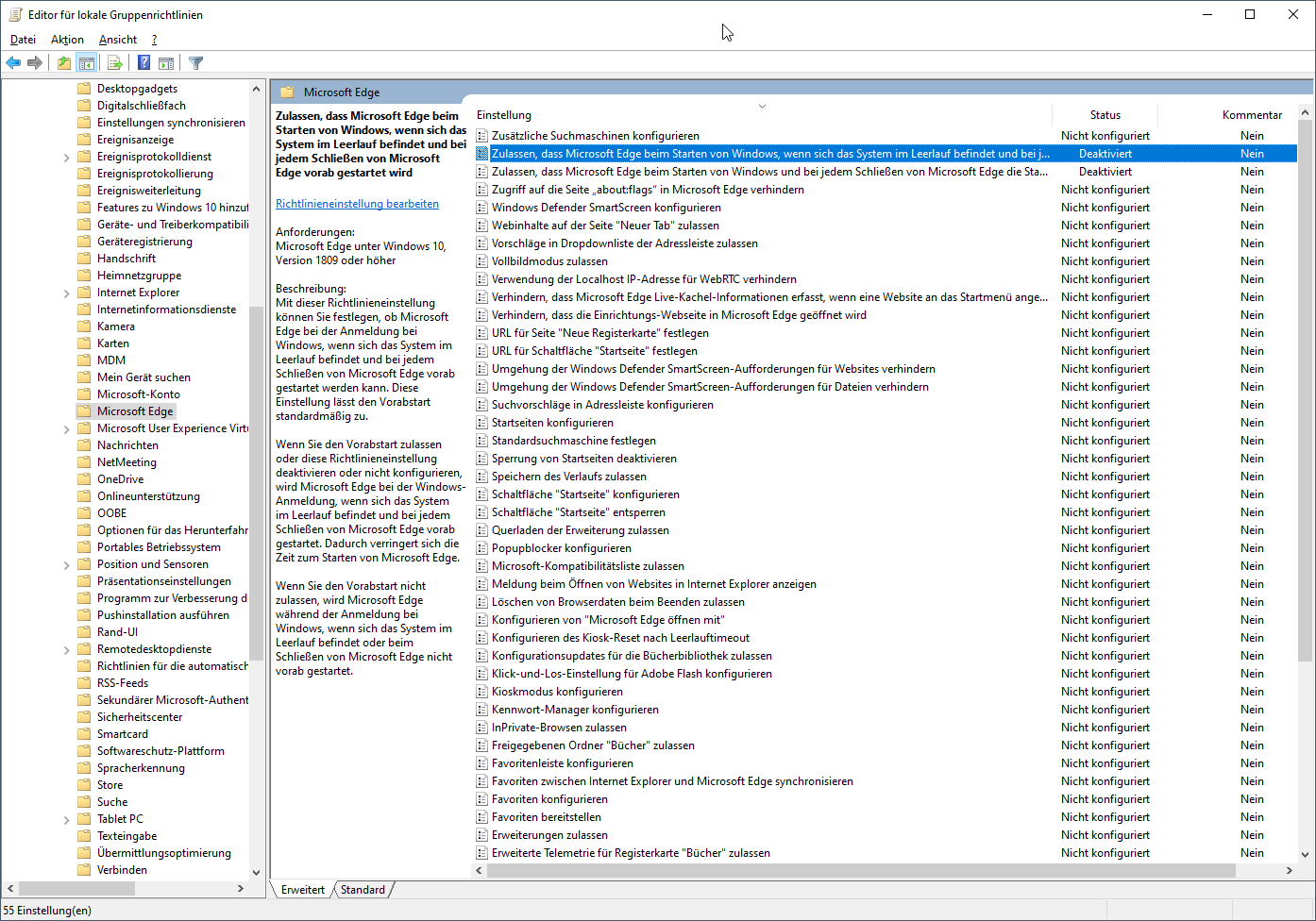Switch to the Erweitert tab
Viewport: 1316px width, 921px height.
[x=302, y=890]
